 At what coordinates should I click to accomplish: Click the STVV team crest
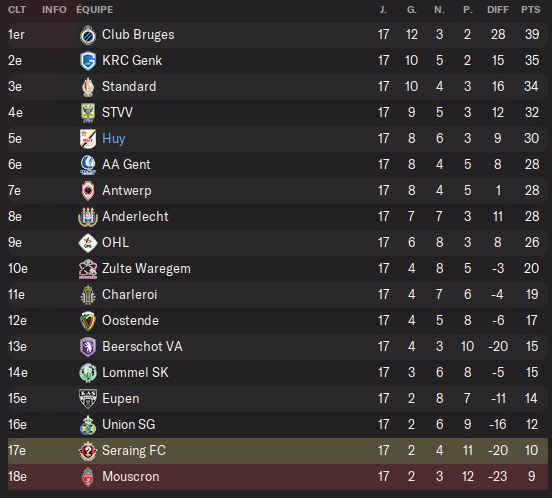point(88,113)
